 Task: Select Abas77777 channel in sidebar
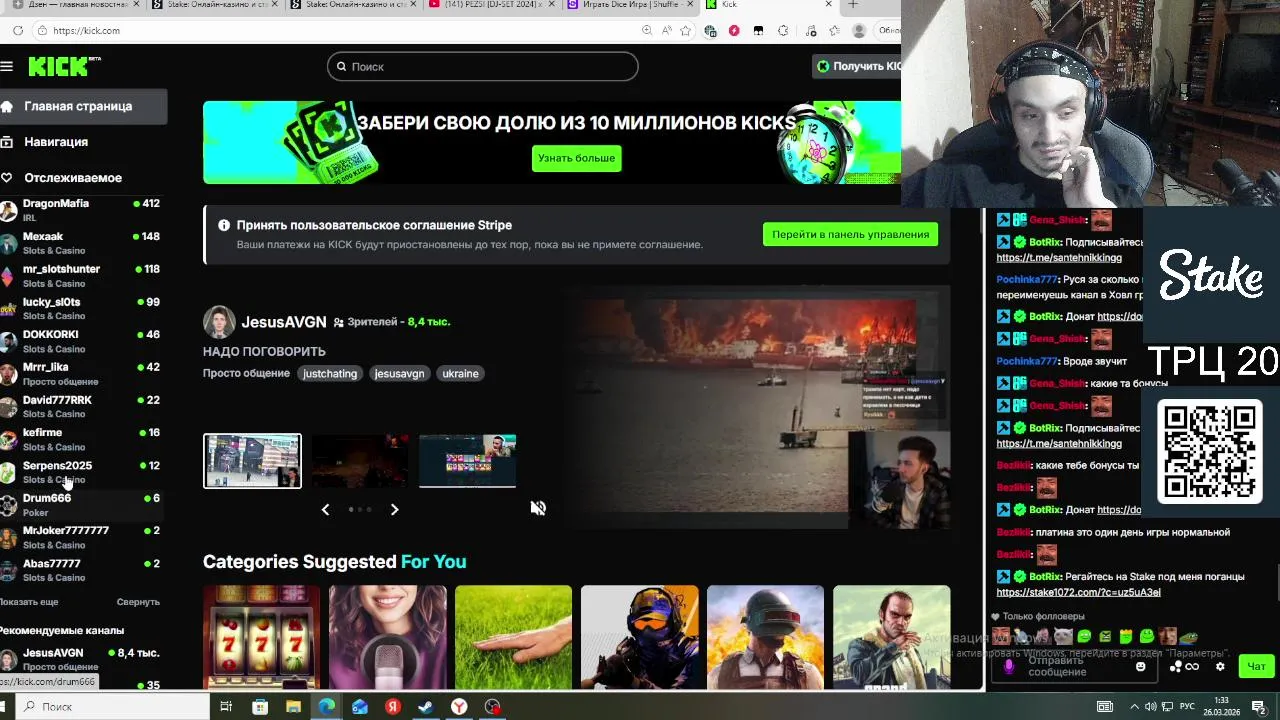(80, 570)
